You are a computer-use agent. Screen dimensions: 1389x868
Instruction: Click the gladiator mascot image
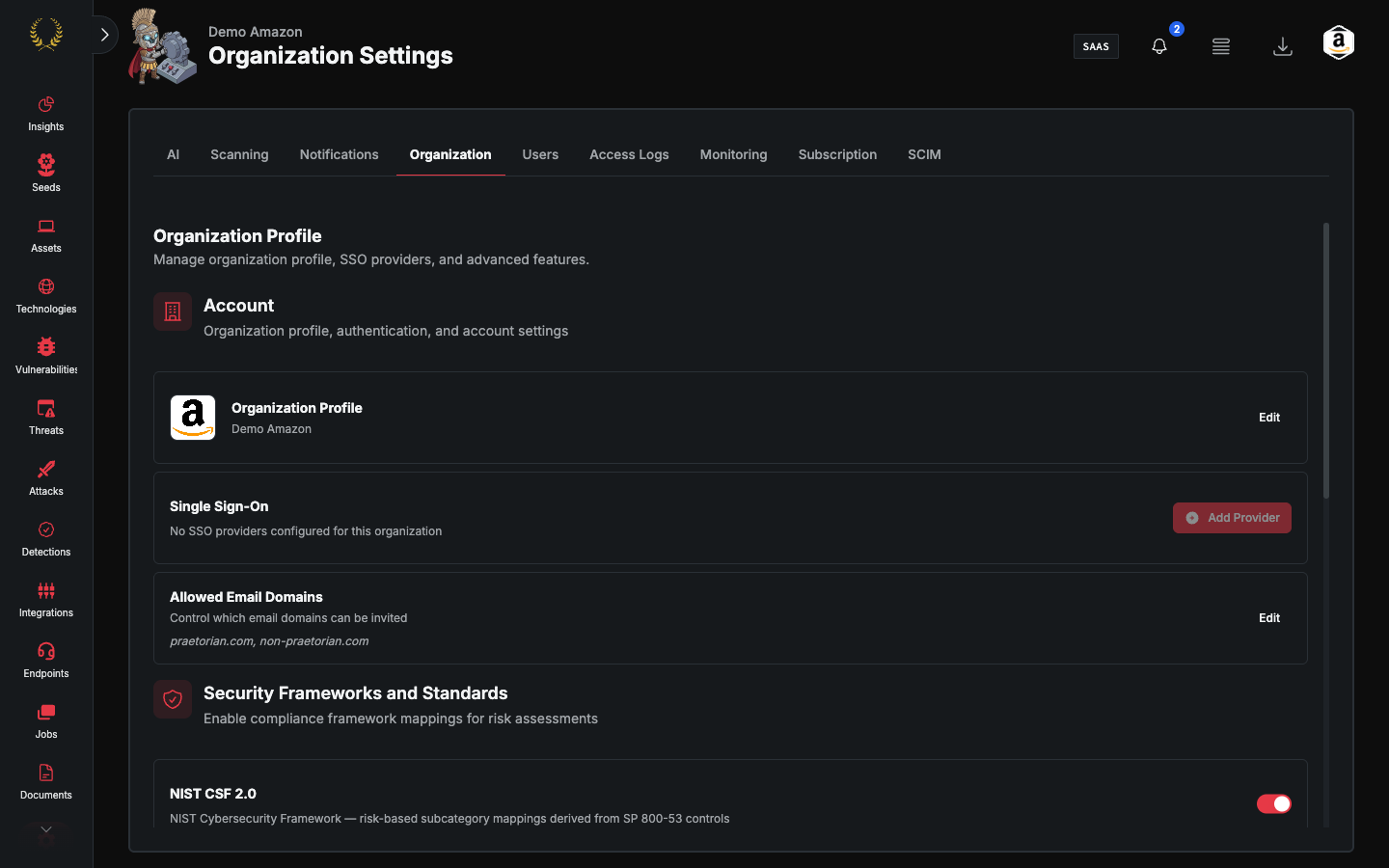(x=163, y=46)
